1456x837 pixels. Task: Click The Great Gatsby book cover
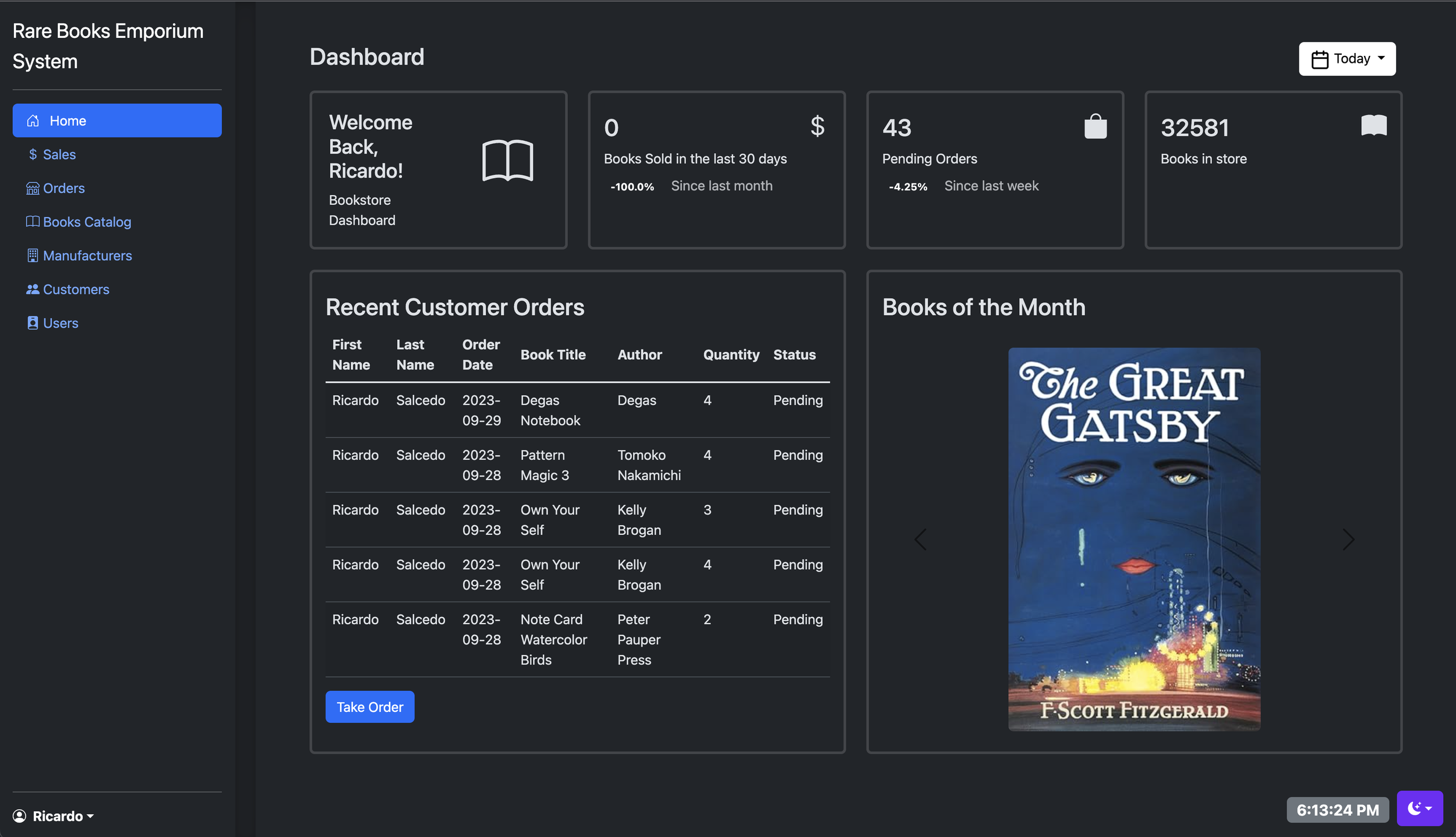tap(1134, 539)
